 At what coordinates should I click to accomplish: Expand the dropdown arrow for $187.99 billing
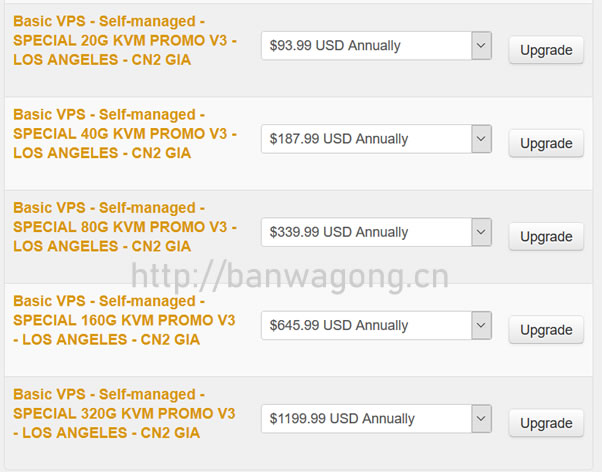click(x=481, y=139)
